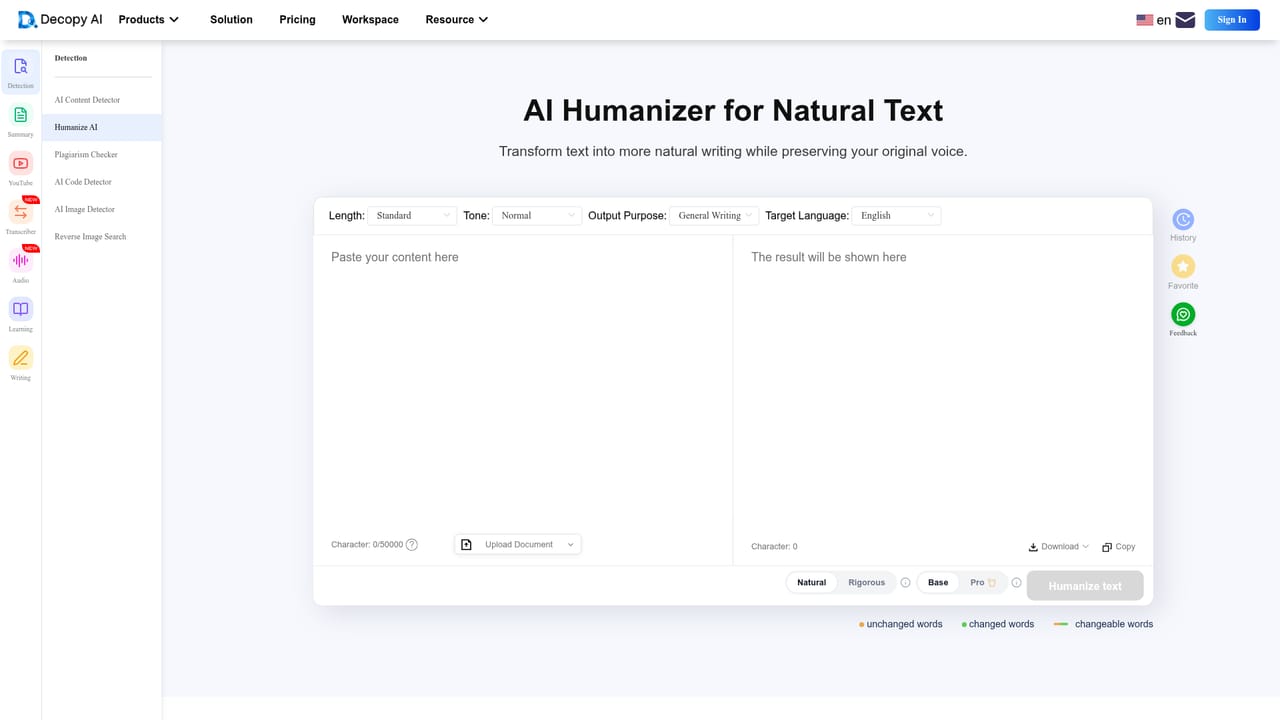1280x720 pixels.
Task: Open the Favorite star icon
Action: pos(1183,266)
